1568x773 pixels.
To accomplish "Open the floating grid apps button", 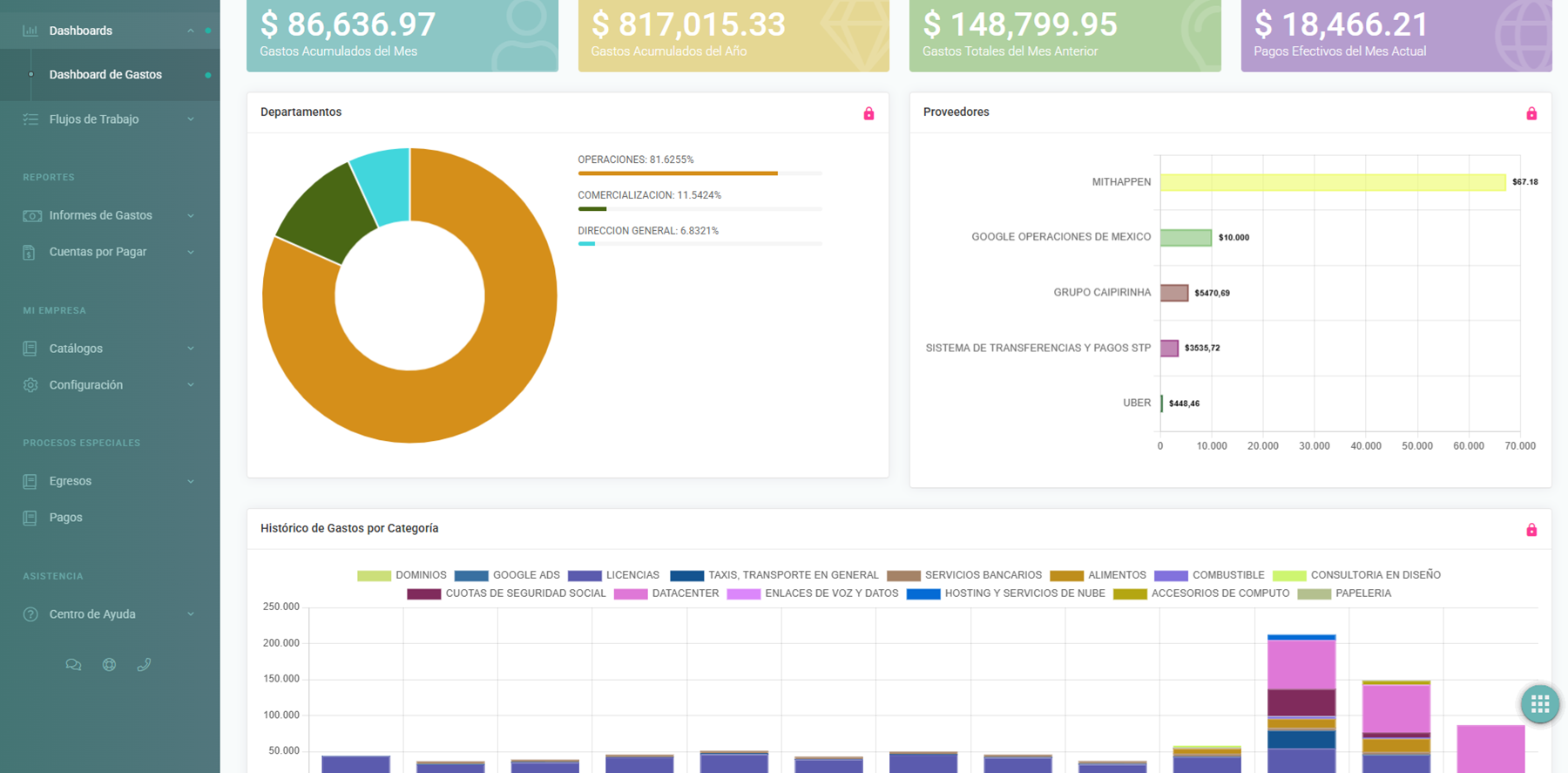I will coord(1539,703).
